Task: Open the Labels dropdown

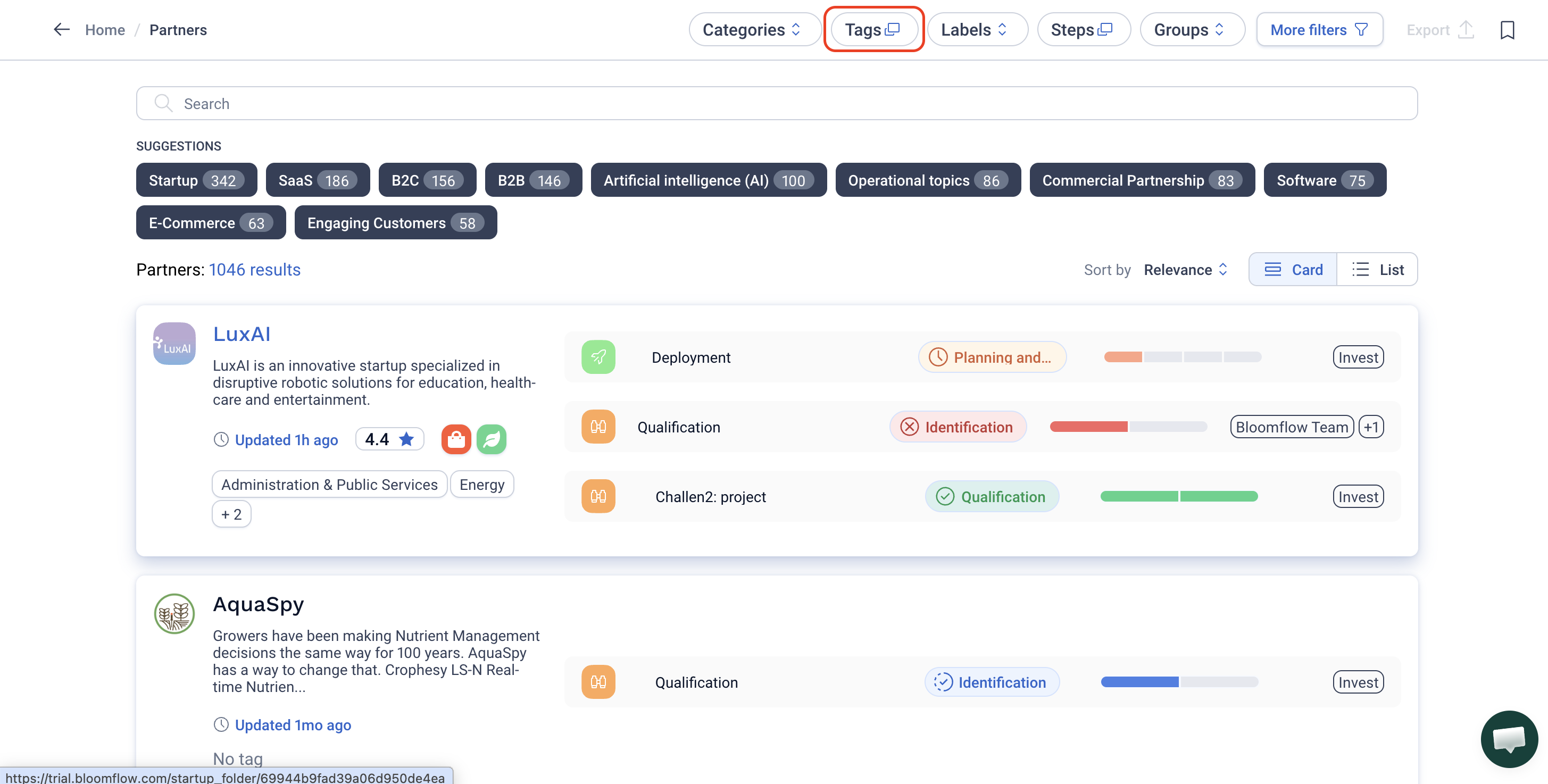Action: click(977, 29)
